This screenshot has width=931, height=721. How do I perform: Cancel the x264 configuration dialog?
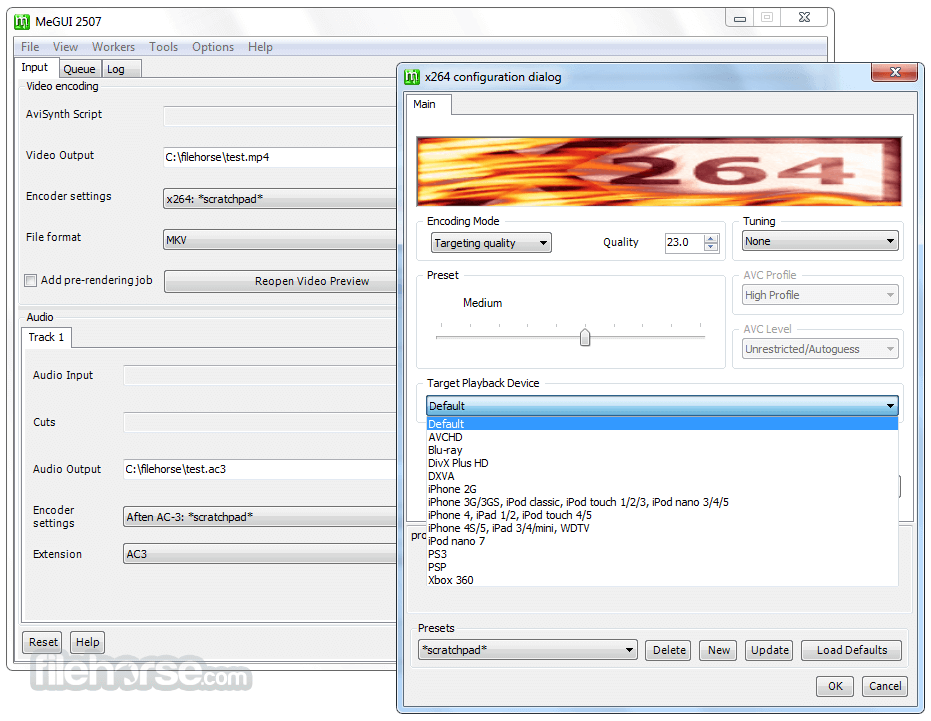click(x=885, y=686)
